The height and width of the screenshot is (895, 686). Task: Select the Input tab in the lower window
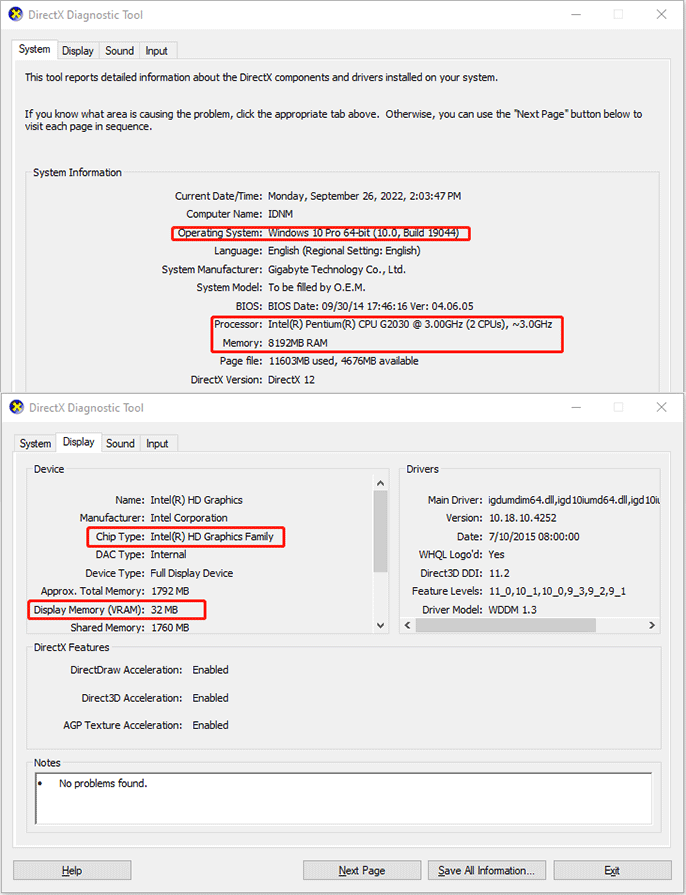click(157, 443)
